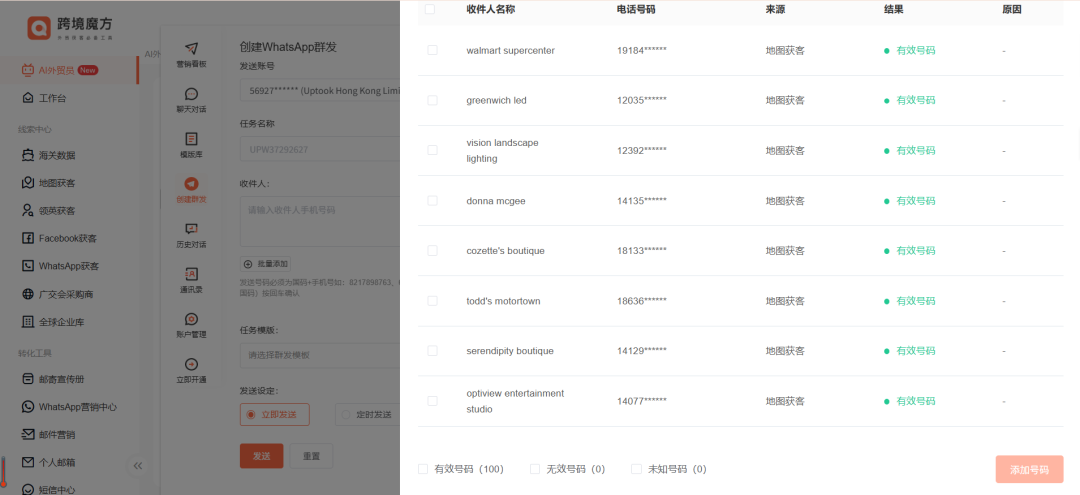Image resolution: width=1080 pixels, height=495 pixels.
Task: Click 有效号码 result in greenwich led row
Action: click(915, 100)
